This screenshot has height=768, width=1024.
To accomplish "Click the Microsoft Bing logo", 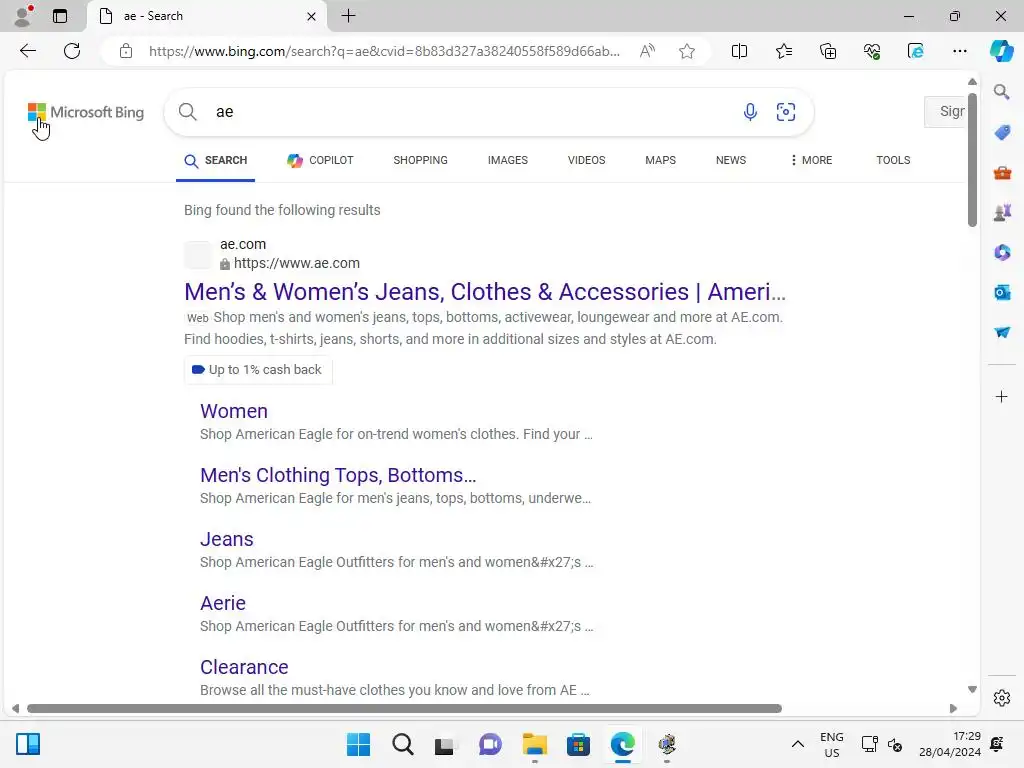I will pos(86,112).
